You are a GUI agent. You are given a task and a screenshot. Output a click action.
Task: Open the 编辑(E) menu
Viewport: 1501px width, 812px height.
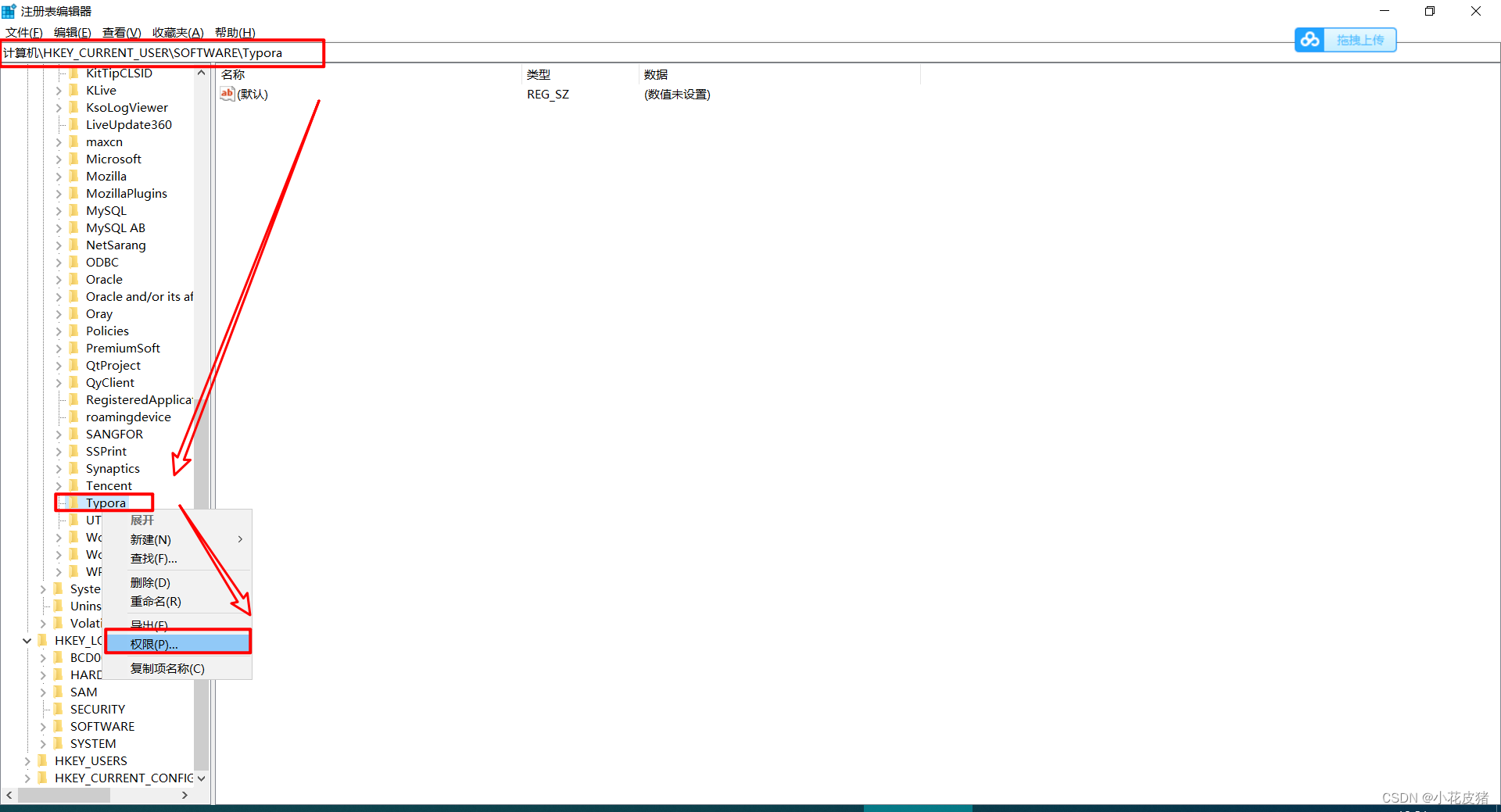tap(73, 32)
